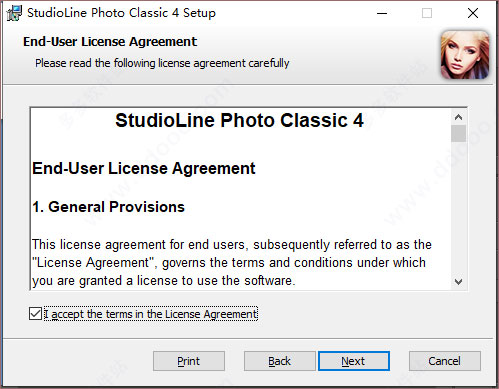Proceed with the Next button

[x=354, y=361]
